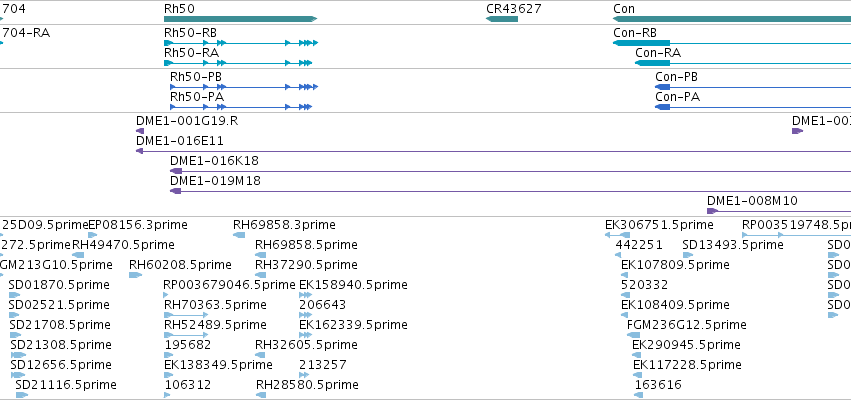Select the Con-RA transcript label

coord(658,53)
